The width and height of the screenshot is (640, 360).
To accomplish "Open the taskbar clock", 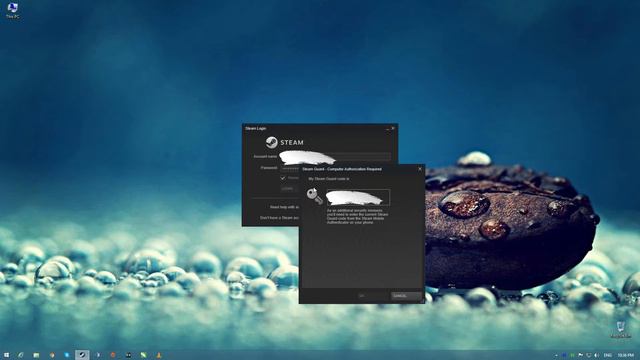I will coord(626,356).
